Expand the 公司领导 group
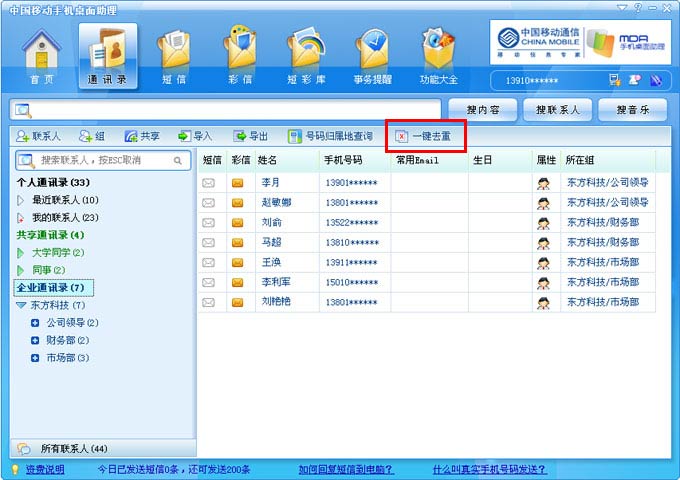 [35, 323]
